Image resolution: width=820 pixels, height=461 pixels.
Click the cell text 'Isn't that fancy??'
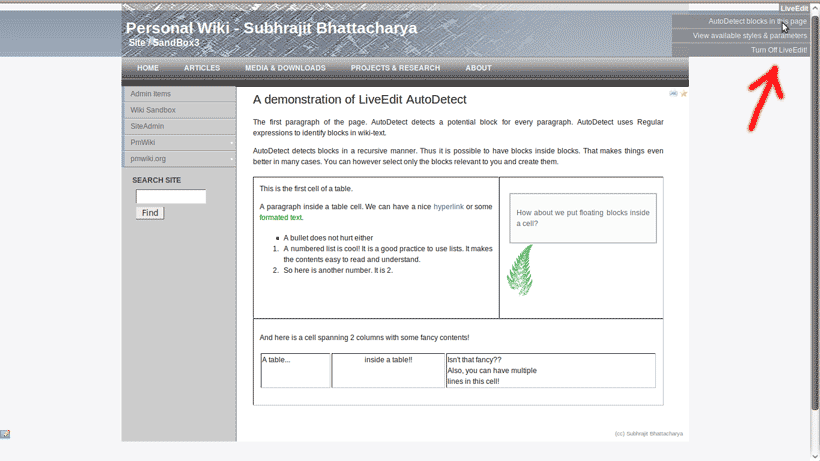pyautogui.click(x=474, y=360)
